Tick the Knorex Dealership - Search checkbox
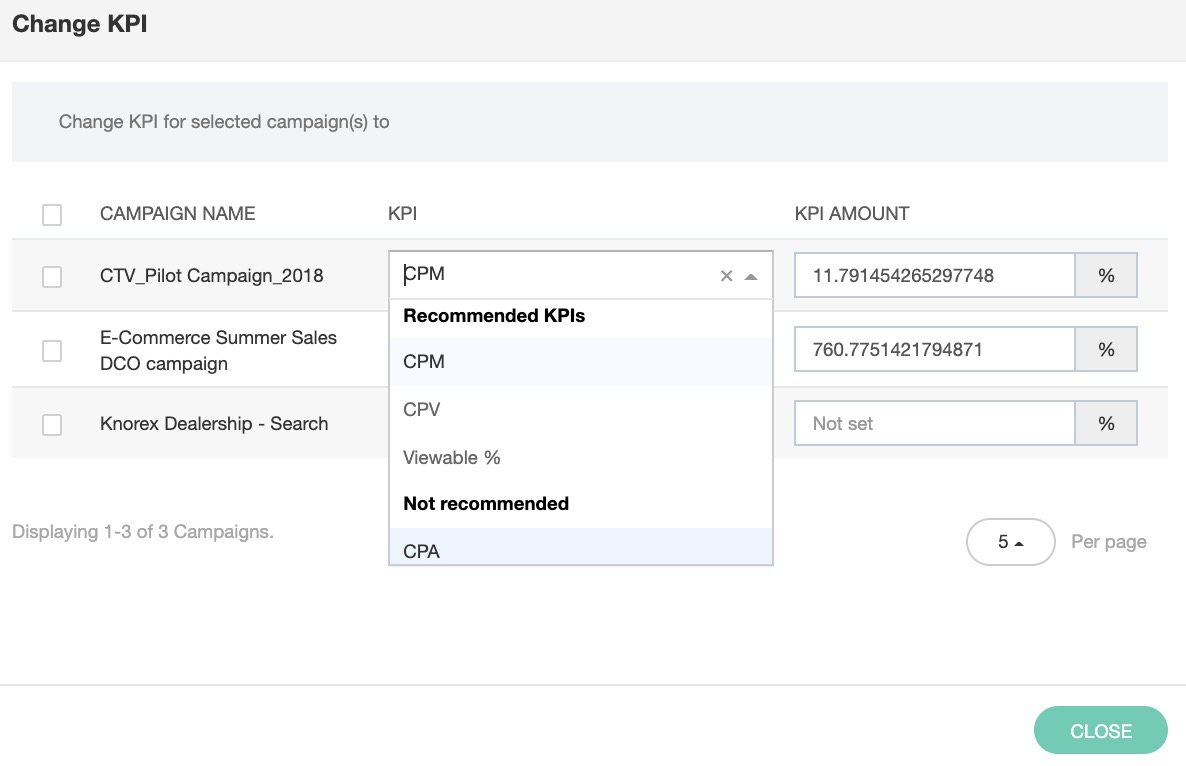 [x=52, y=425]
